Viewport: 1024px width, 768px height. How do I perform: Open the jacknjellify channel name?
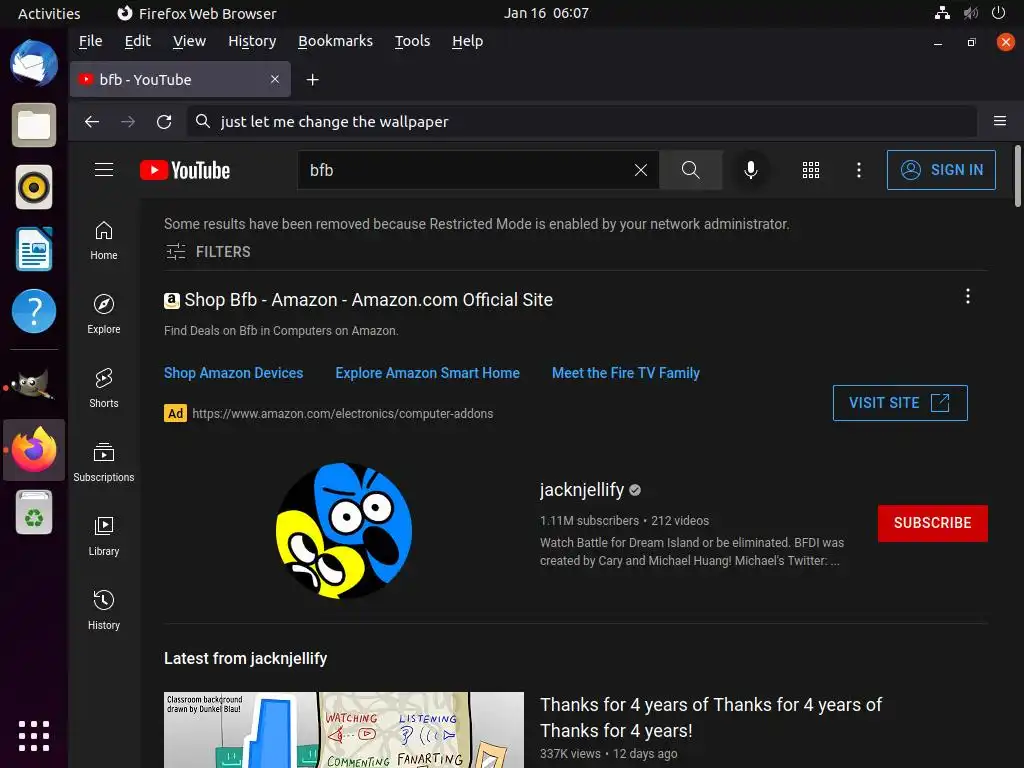click(582, 490)
